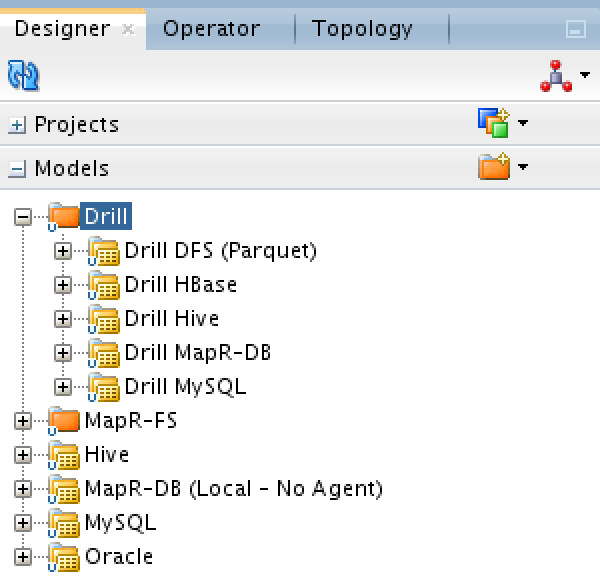Select Drill HBase label

point(181,285)
